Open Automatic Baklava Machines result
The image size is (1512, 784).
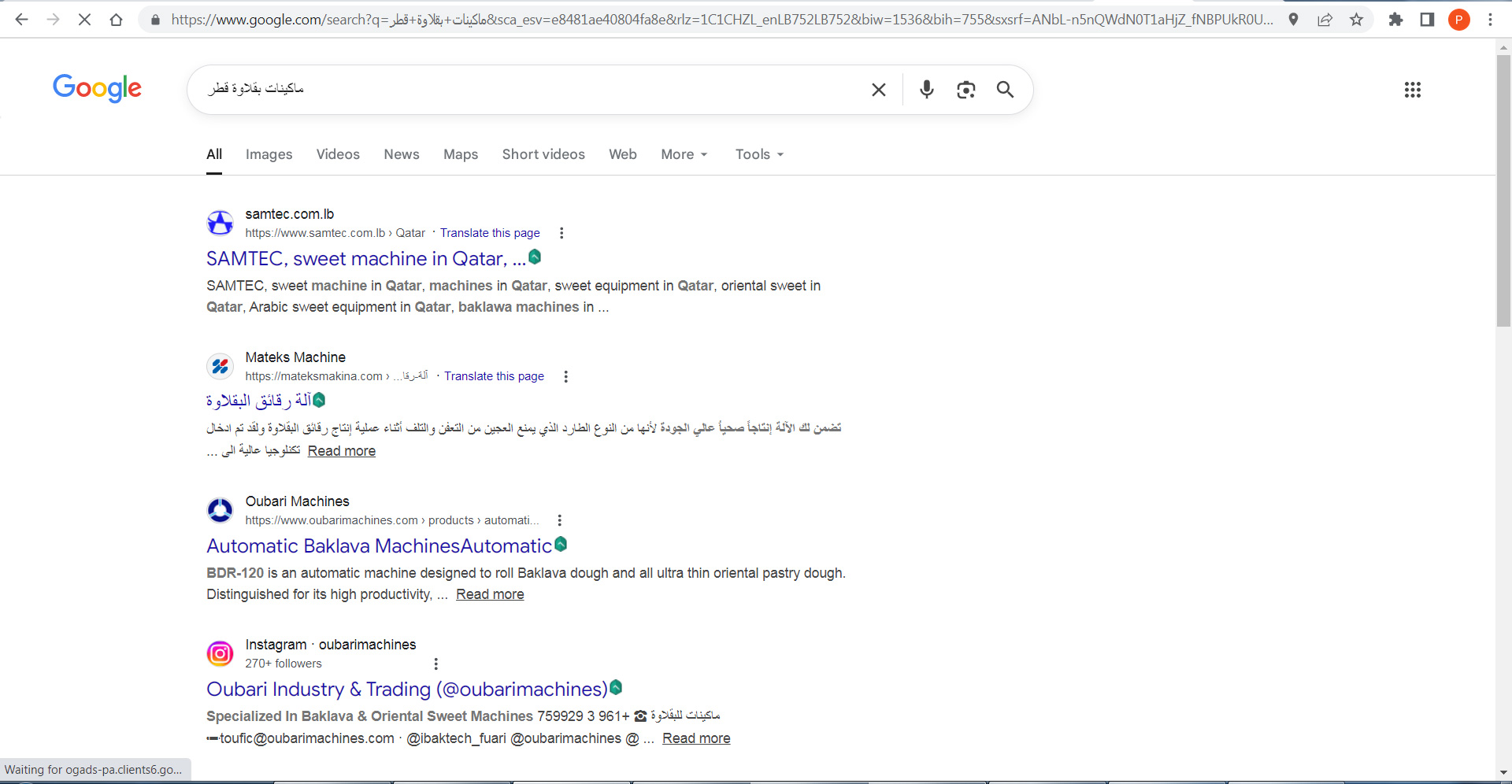click(379, 546)
